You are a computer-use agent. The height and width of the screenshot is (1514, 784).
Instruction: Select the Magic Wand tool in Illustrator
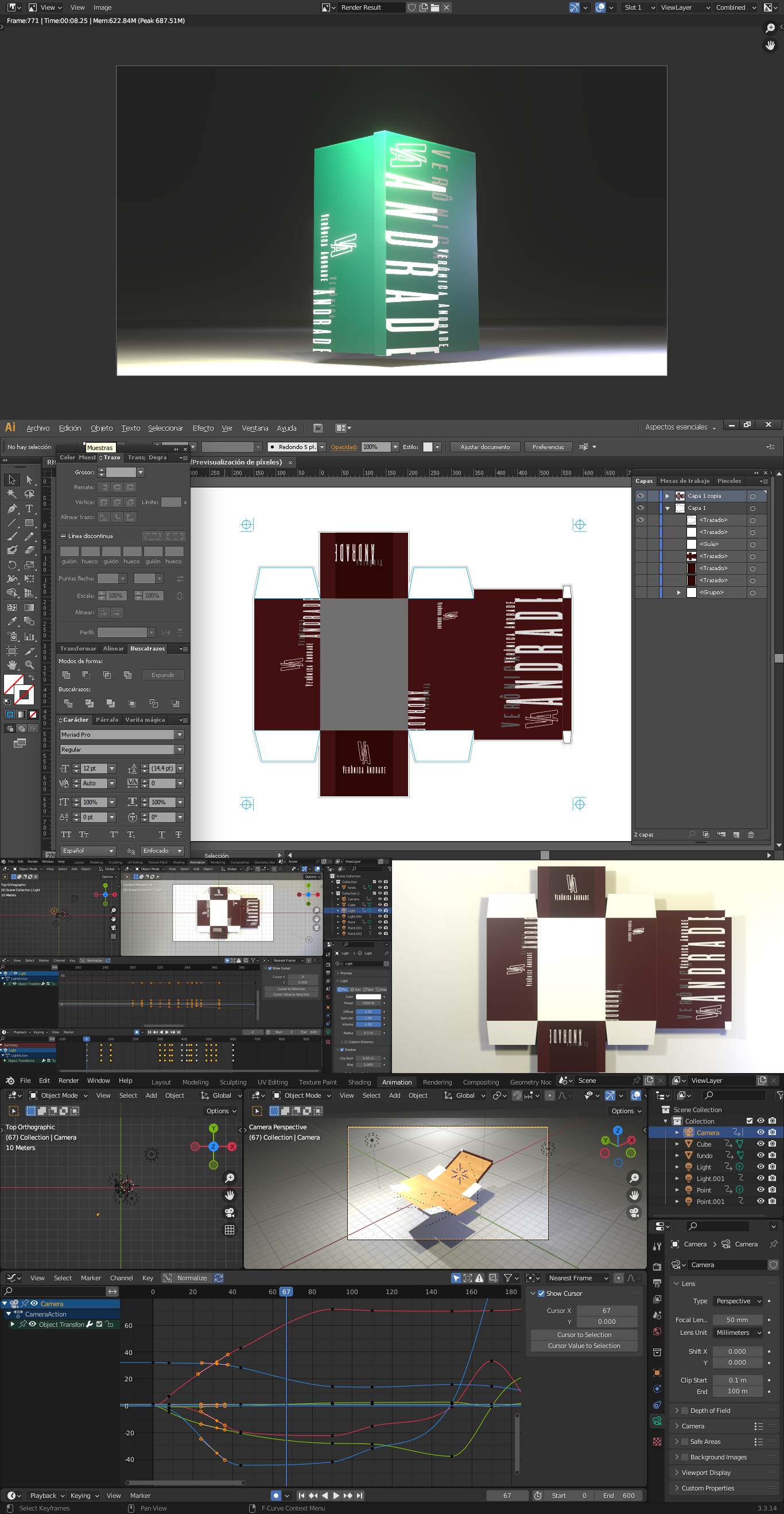coord(11,494)
